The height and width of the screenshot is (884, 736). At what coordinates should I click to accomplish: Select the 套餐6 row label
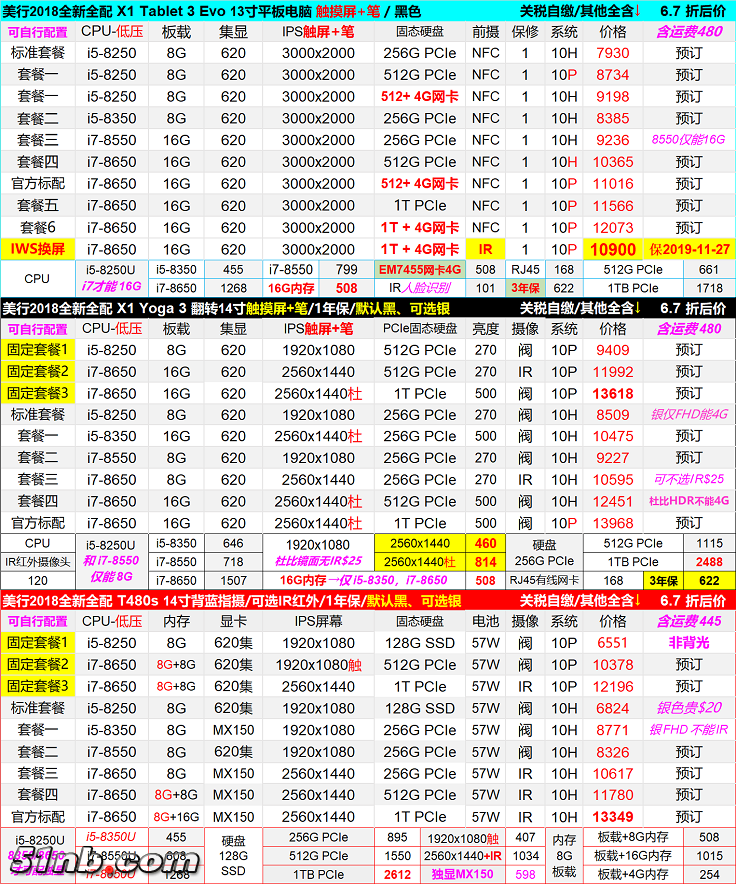tap(38, 227)
